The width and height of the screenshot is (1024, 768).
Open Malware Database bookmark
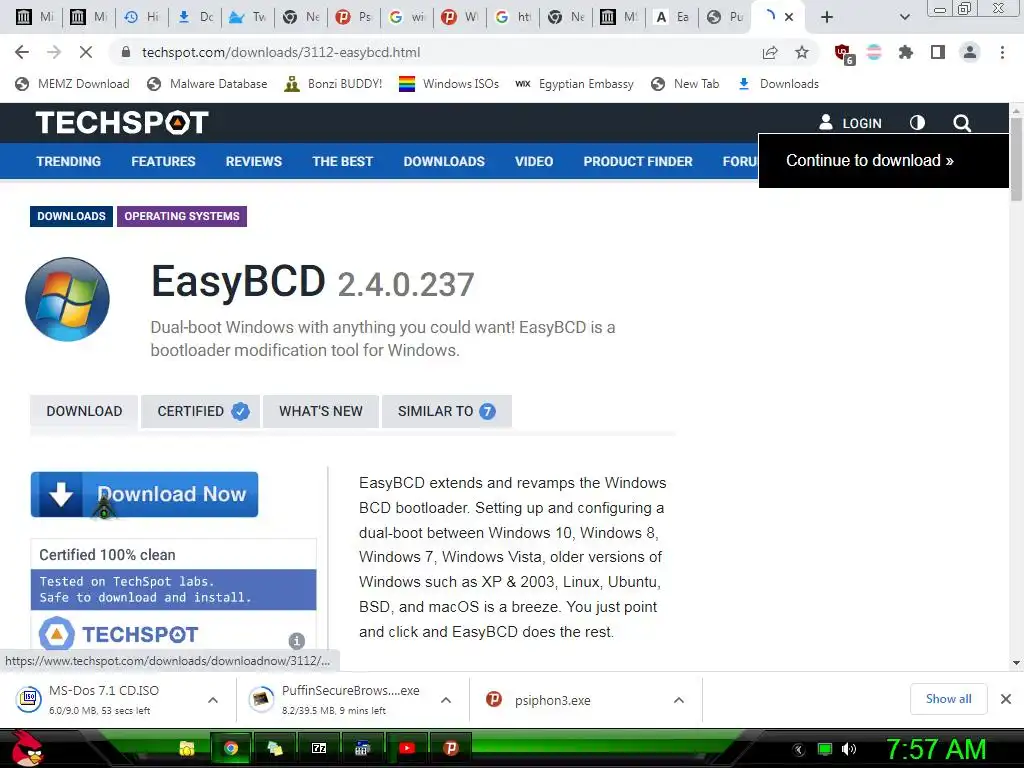(207, 84)
